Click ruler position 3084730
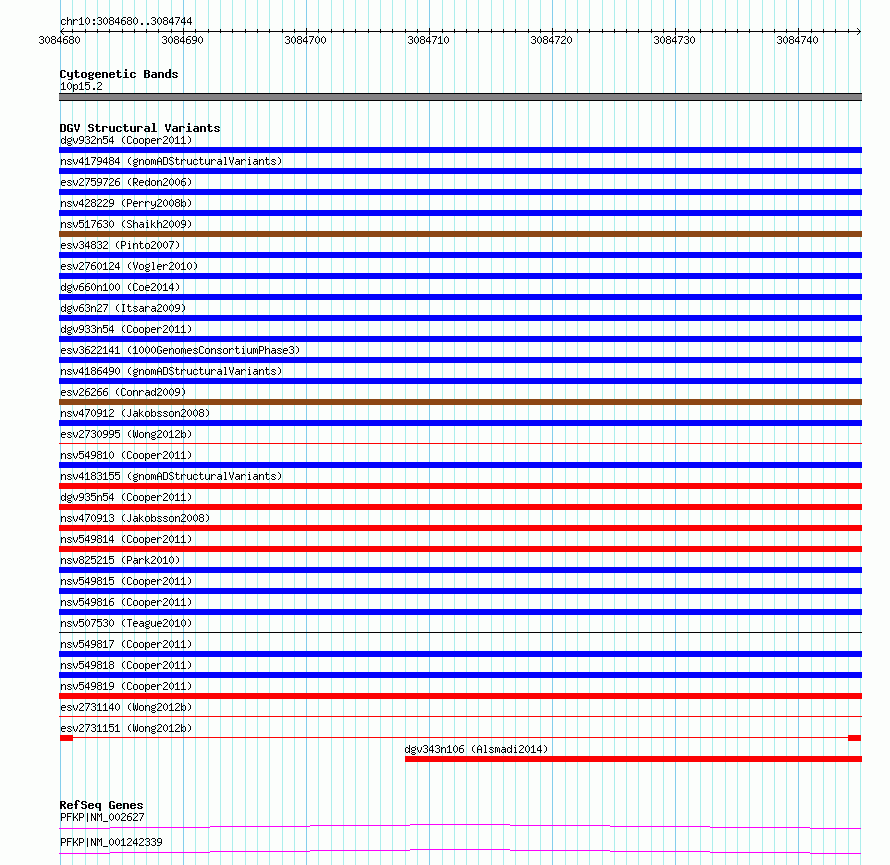This screenshot has width=890, height=865. coord(674,40)
